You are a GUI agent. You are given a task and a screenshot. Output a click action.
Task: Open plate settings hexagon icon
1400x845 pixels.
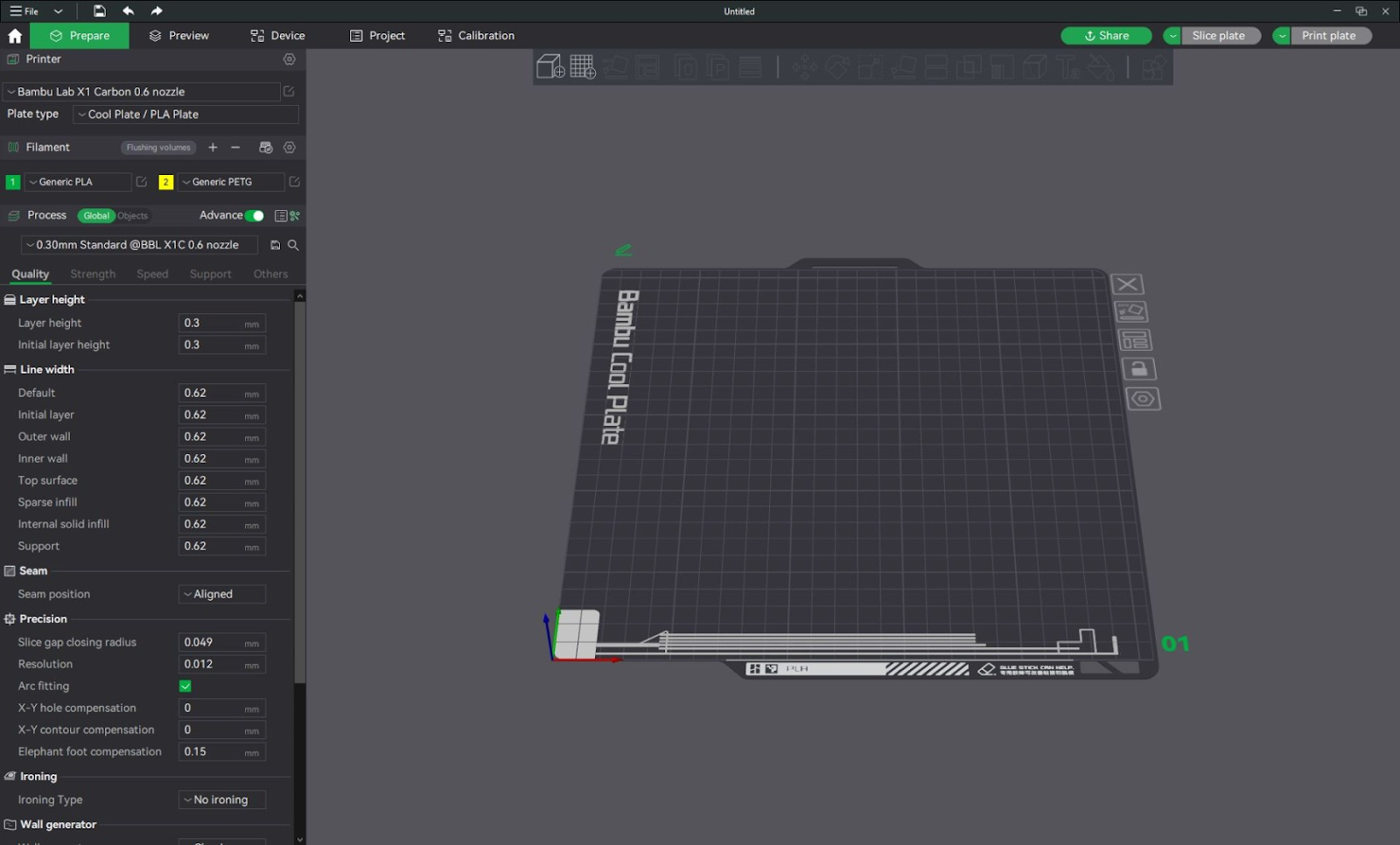coord(1143,399)
